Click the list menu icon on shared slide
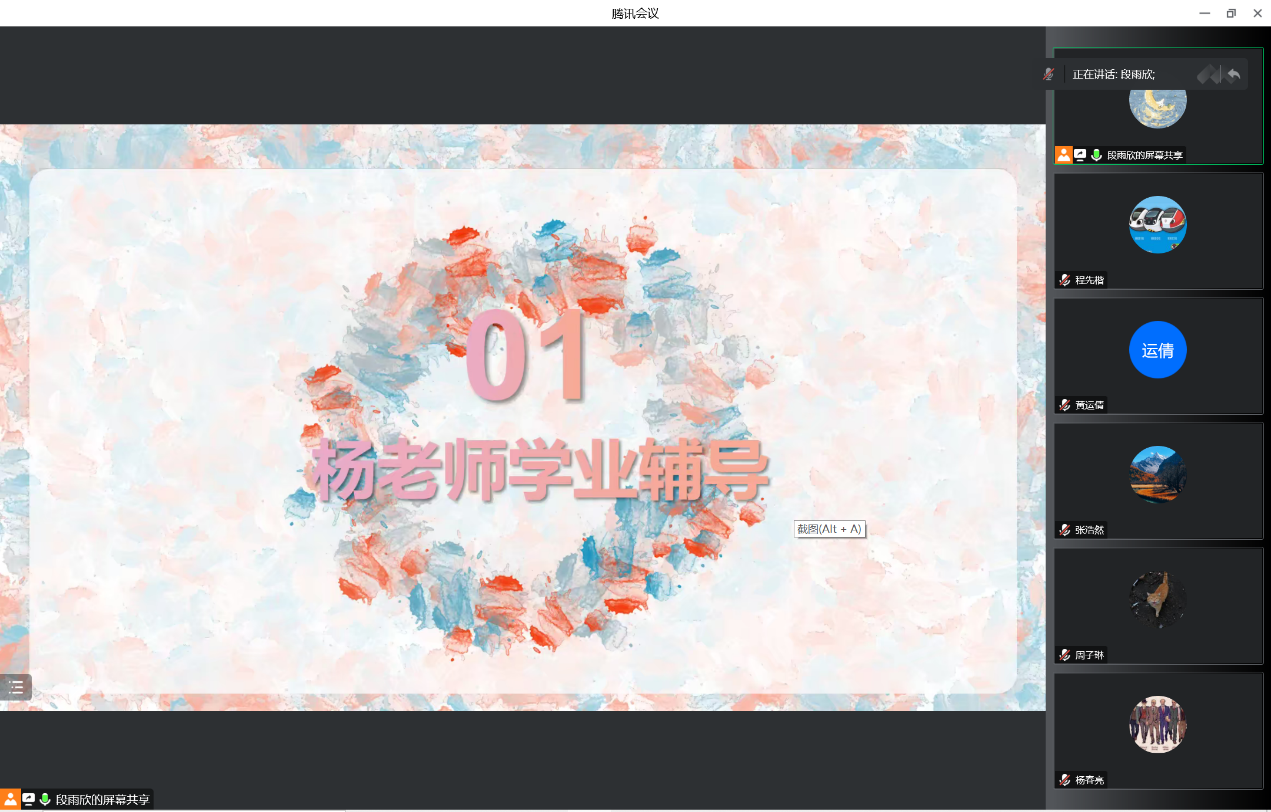Viewport: 1271px width, 812px height. coord(16,687)
